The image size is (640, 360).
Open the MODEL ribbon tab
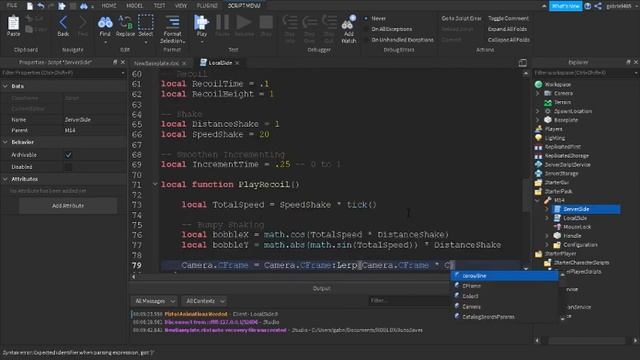click(134, 6)
